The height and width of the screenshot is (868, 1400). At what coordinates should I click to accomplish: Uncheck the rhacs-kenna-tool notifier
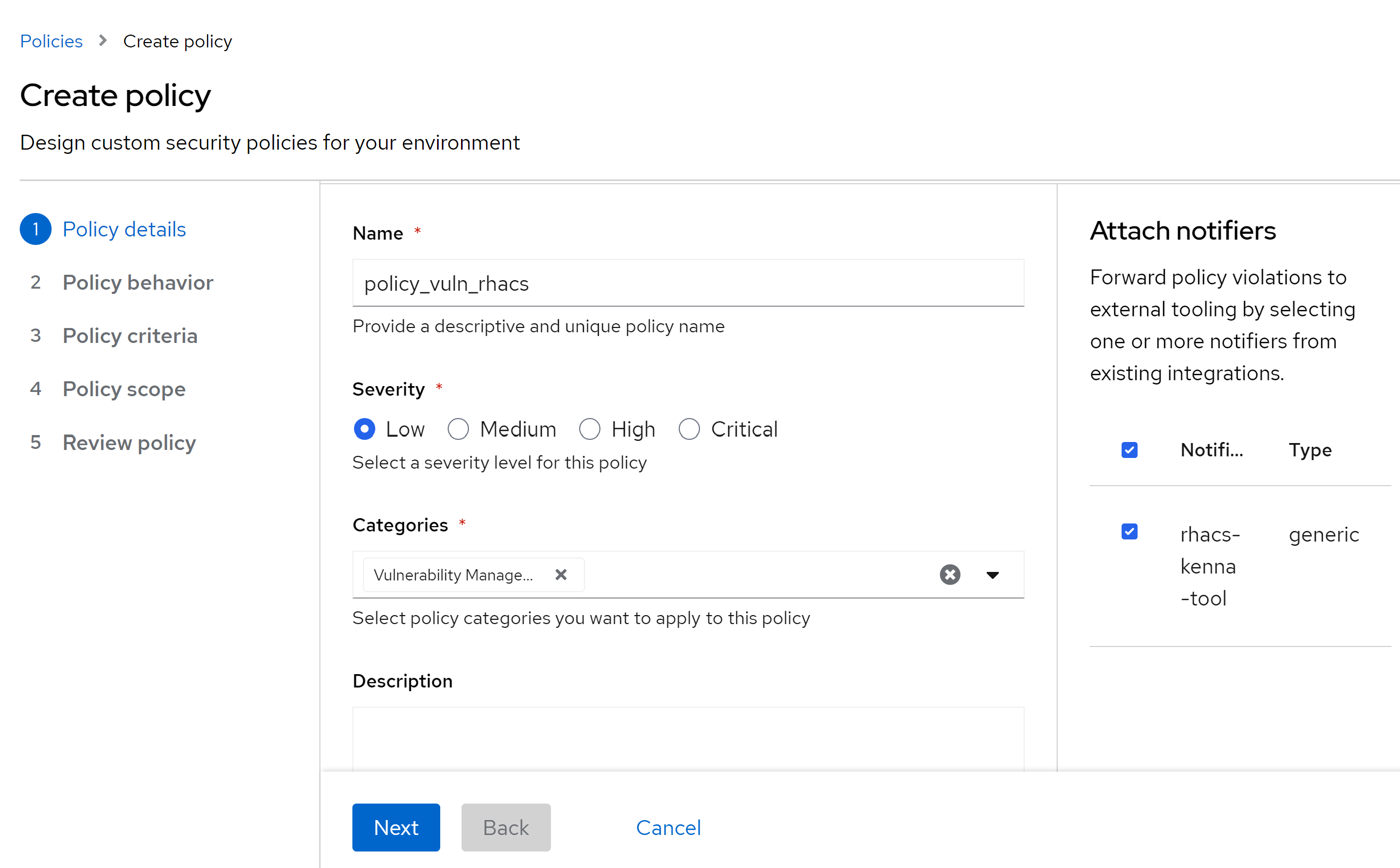click(x=1129, y=531)
